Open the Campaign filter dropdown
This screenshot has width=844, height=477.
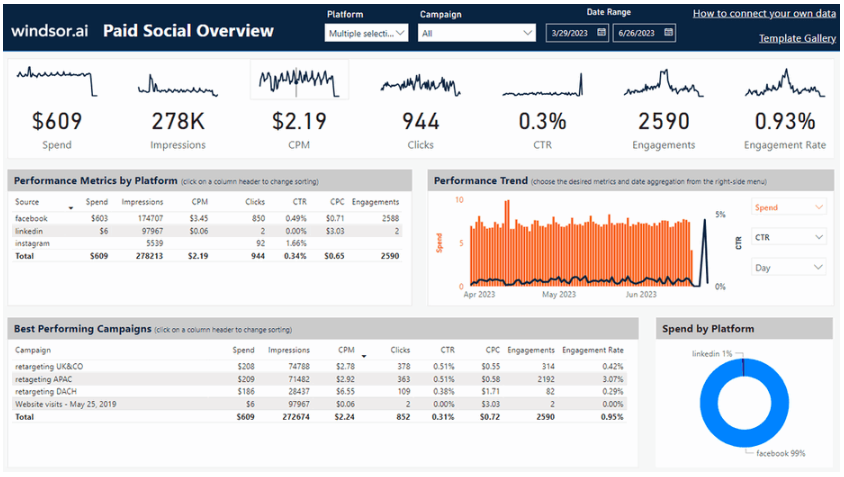[x=477, y=33]
